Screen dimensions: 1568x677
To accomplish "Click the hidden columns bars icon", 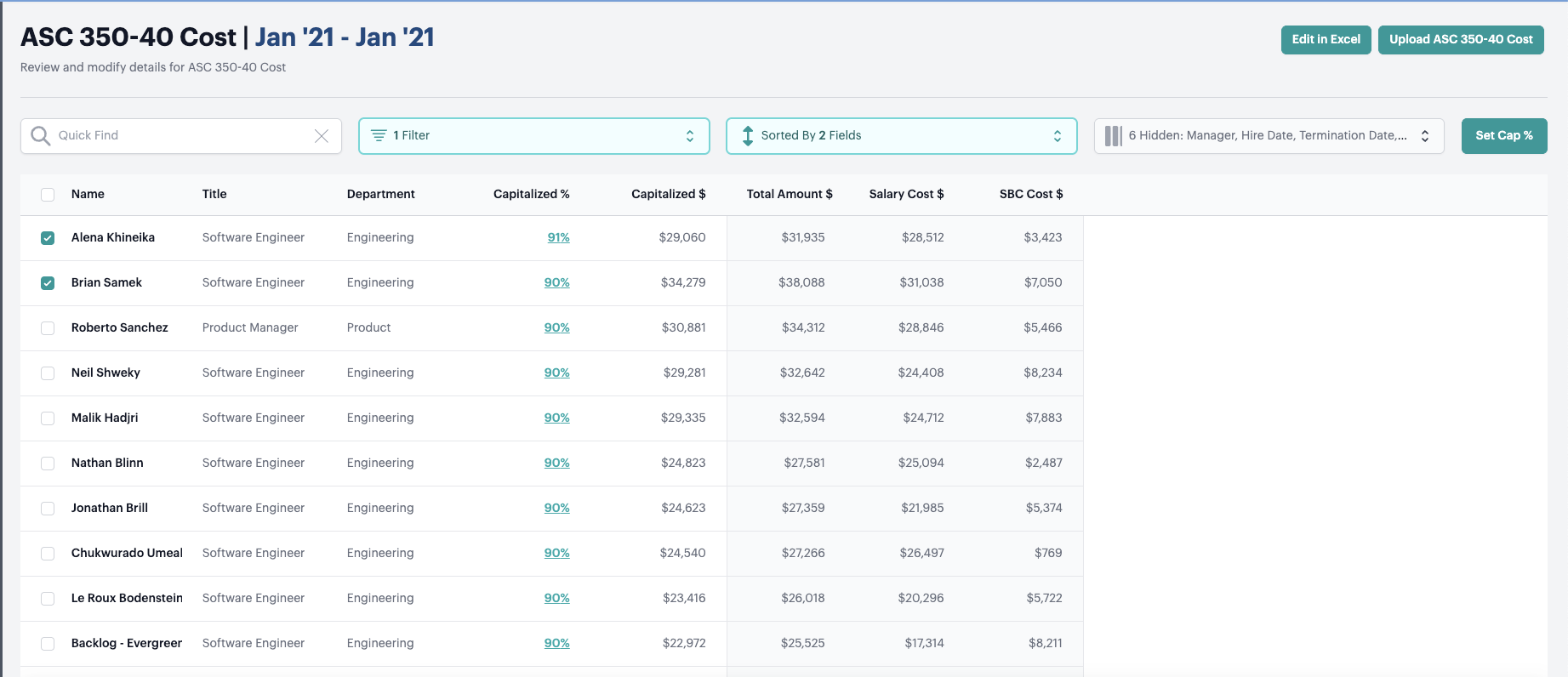I will click(1113, 136).
